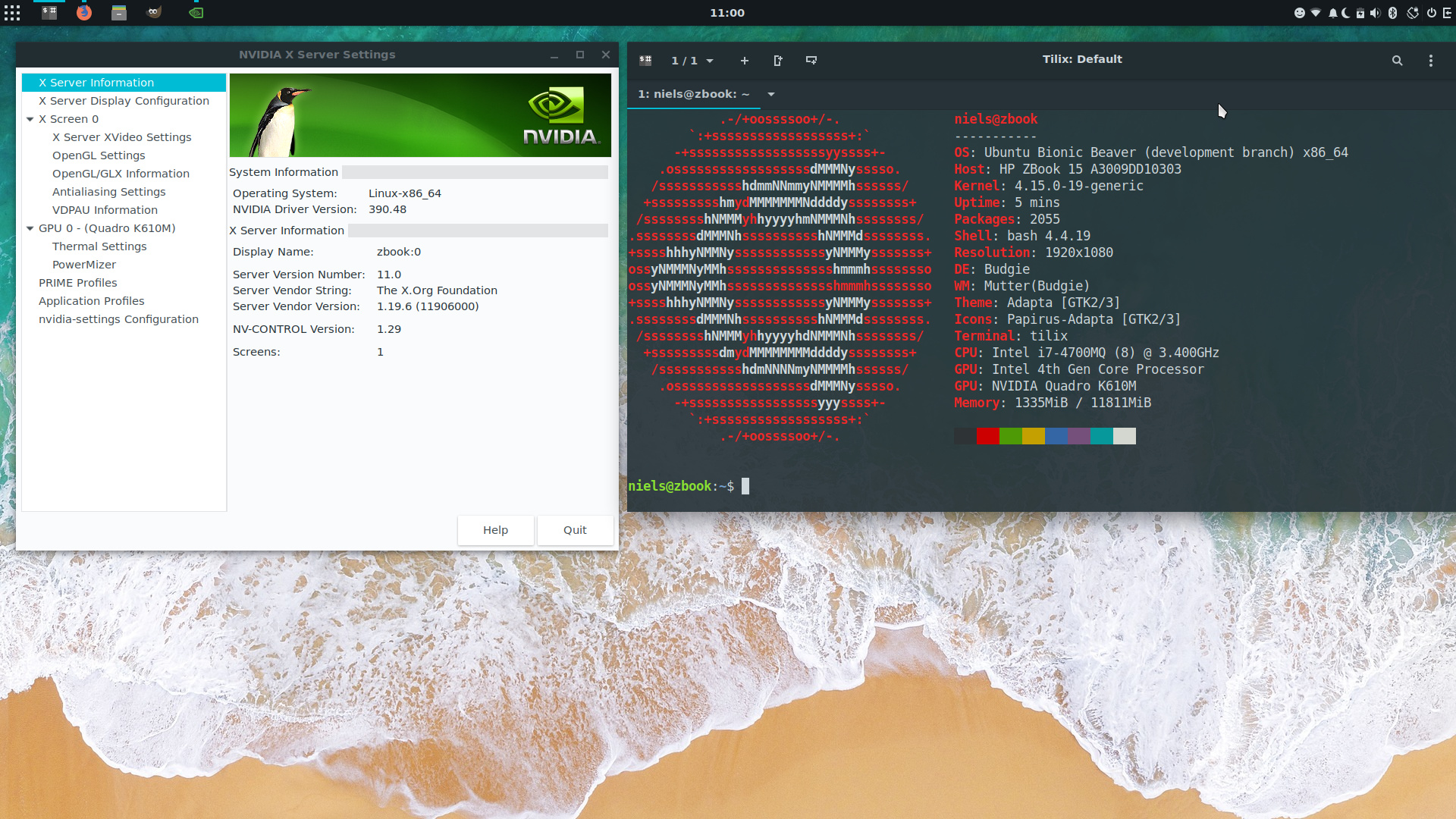
Task: Quit NVIDIA X Server Settings
Action: pos(575,530)
